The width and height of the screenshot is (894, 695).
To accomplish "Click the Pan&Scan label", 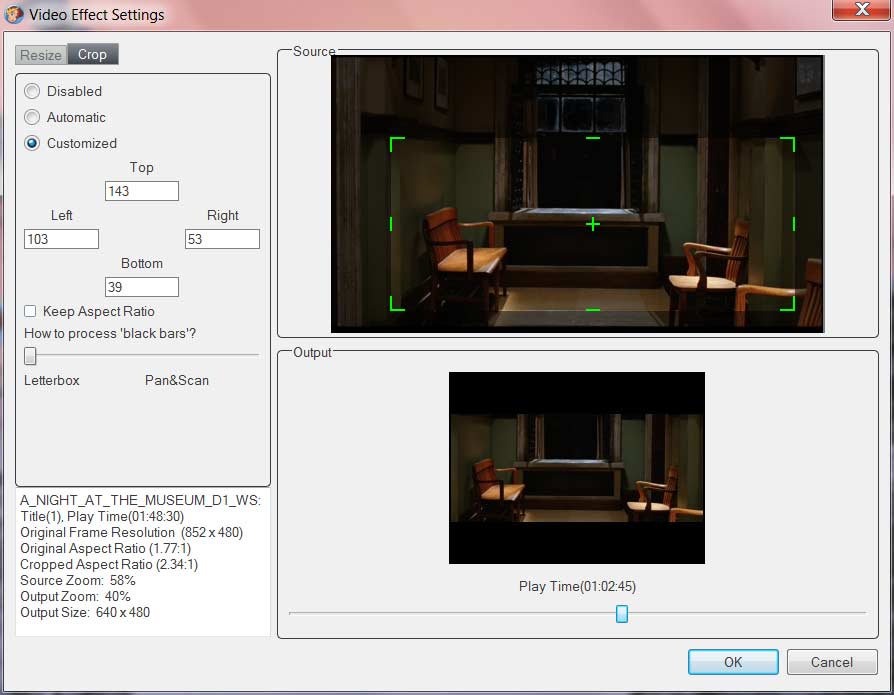I will pos(177,380).
